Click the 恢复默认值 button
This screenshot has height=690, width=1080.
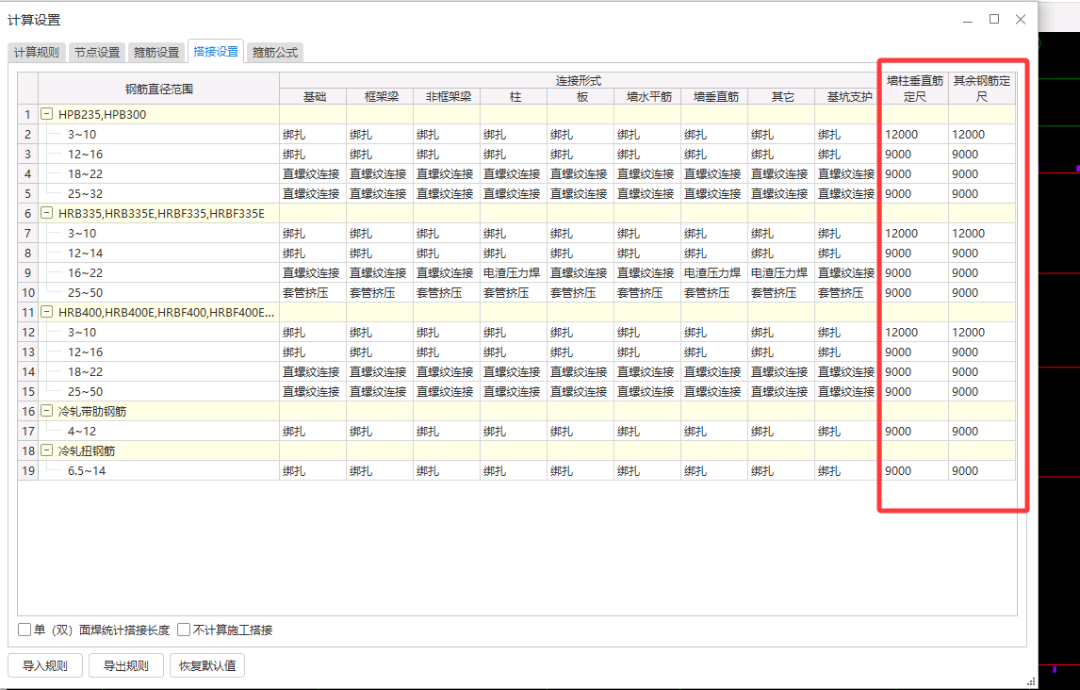[207, 666]
